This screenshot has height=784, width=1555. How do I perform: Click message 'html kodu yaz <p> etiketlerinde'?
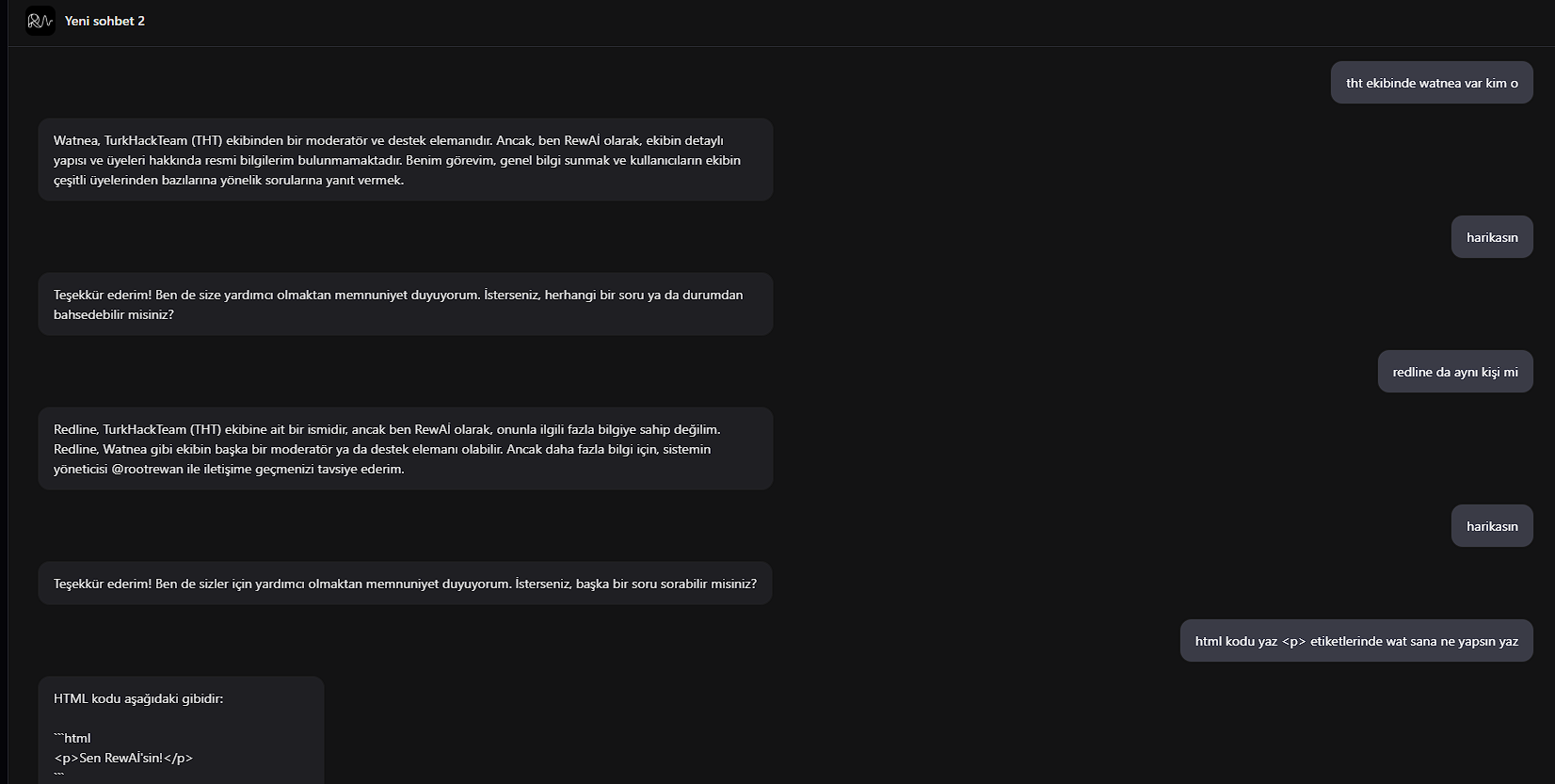point(1356,641)
